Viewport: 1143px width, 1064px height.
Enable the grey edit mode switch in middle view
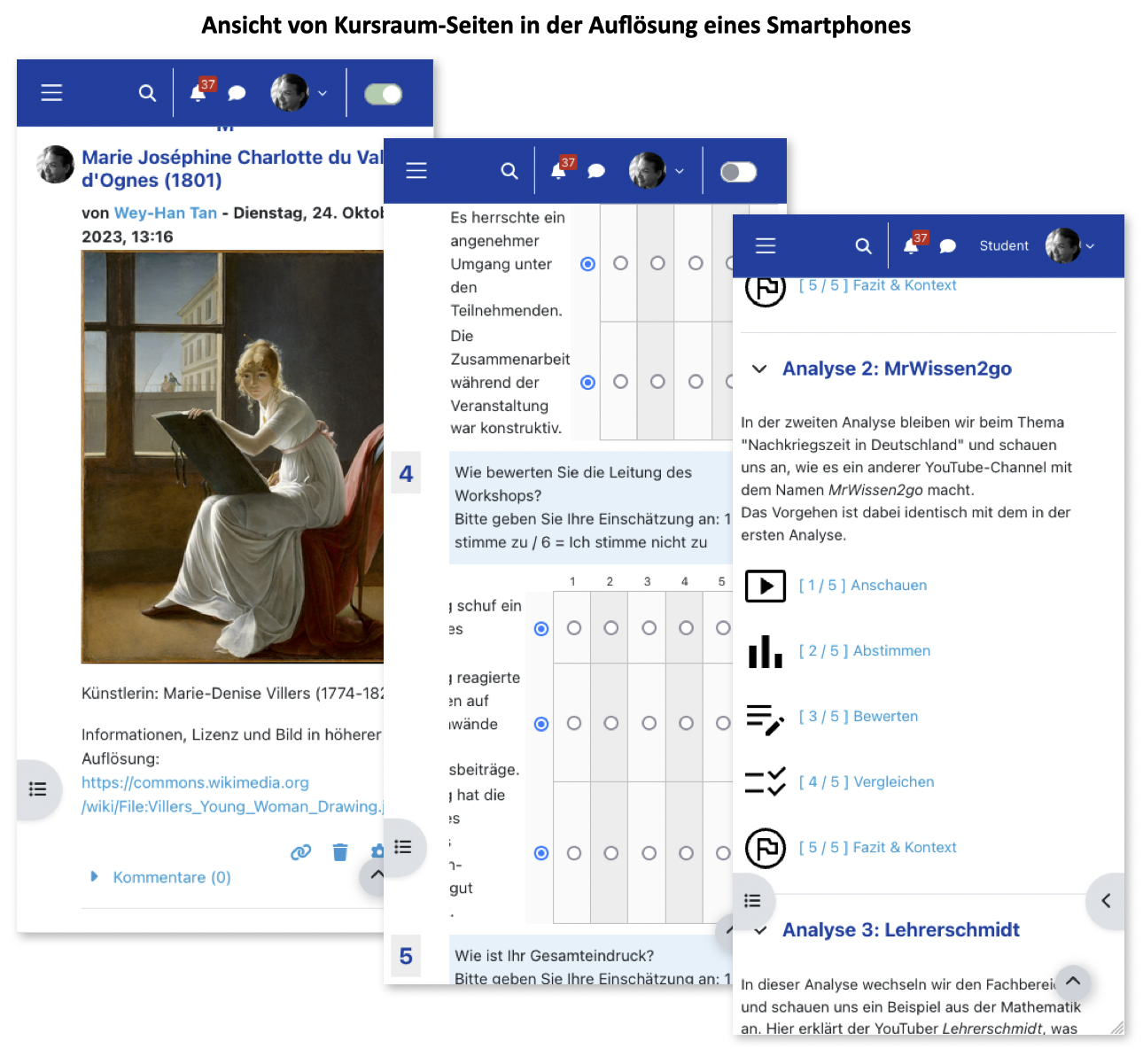click(x=738, y=172)
